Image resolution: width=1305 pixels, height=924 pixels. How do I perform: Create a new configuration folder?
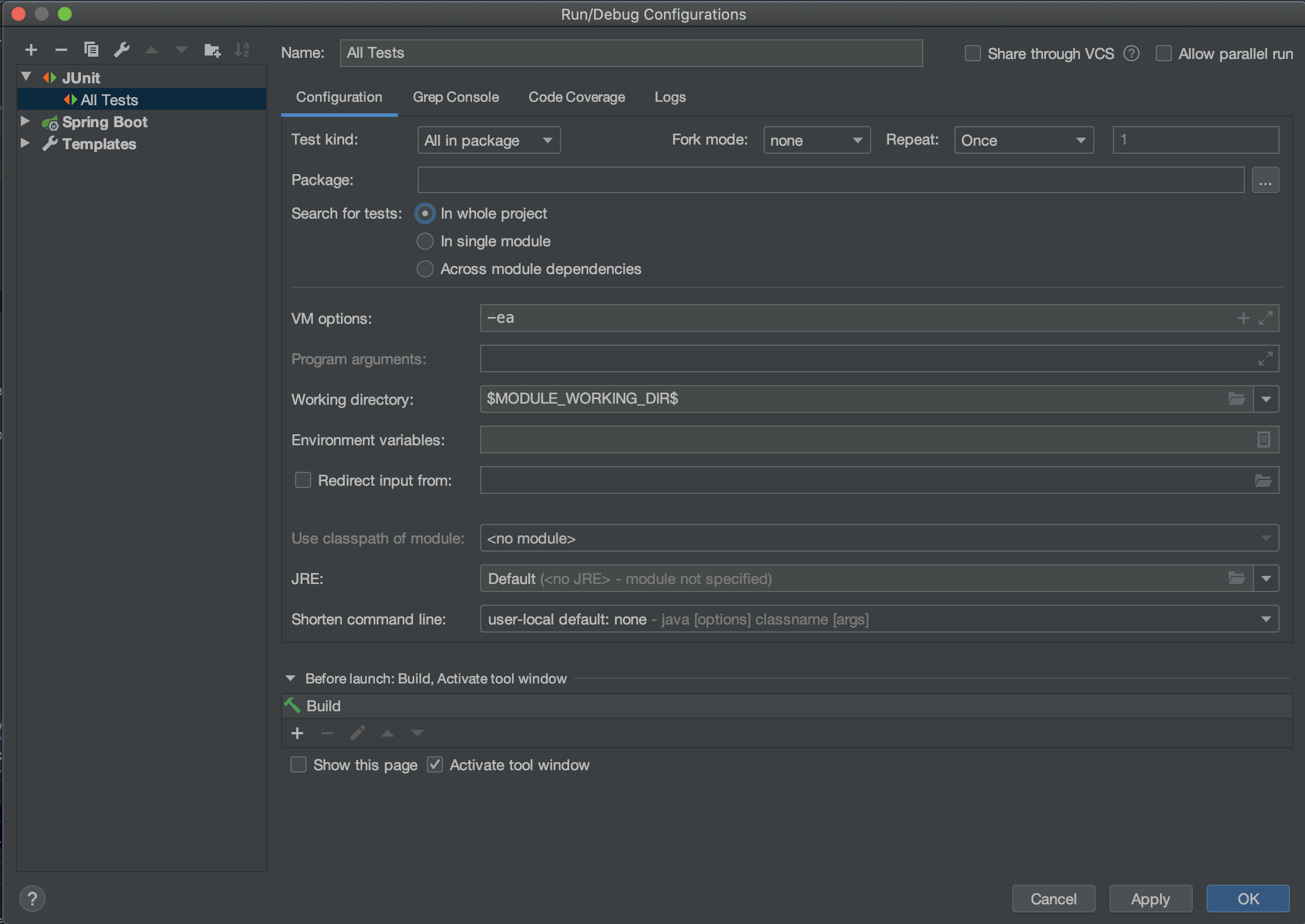pyautogui.click(x=212, y=50)
